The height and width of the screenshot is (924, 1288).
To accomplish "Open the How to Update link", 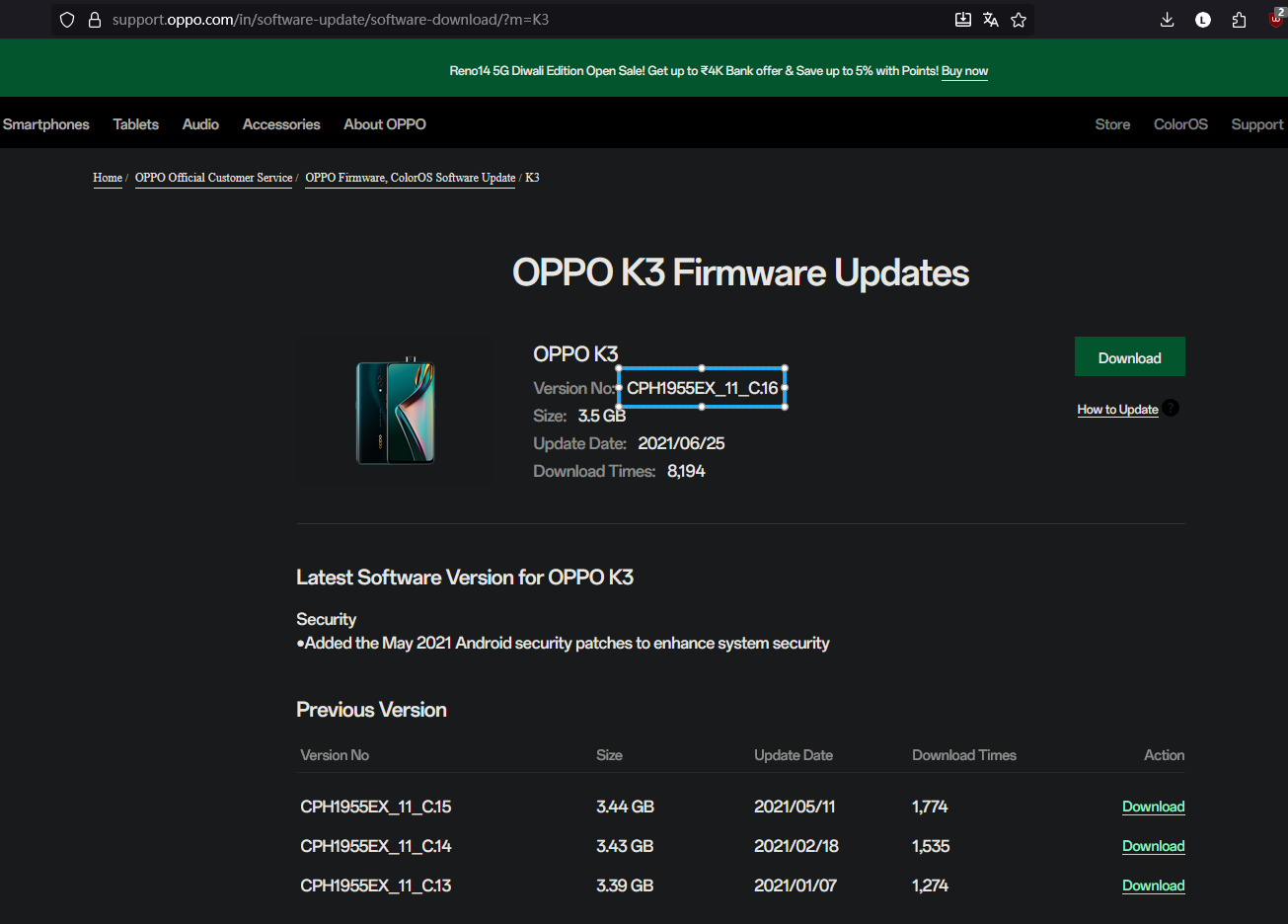I will (1117, 410).
